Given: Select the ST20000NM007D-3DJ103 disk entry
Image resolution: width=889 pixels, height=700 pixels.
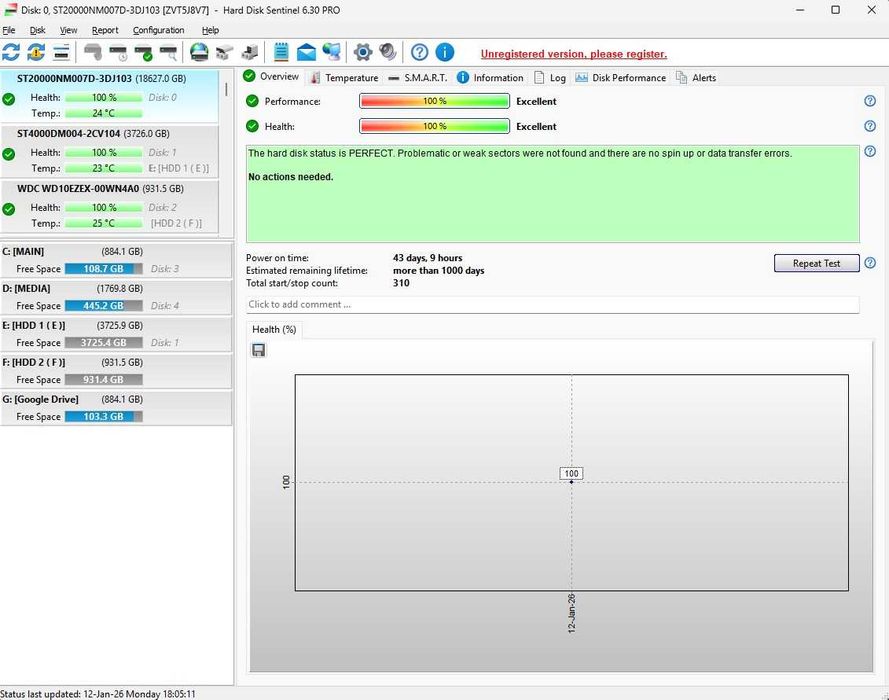Looking at the screenshot, I should pos(109,95).
